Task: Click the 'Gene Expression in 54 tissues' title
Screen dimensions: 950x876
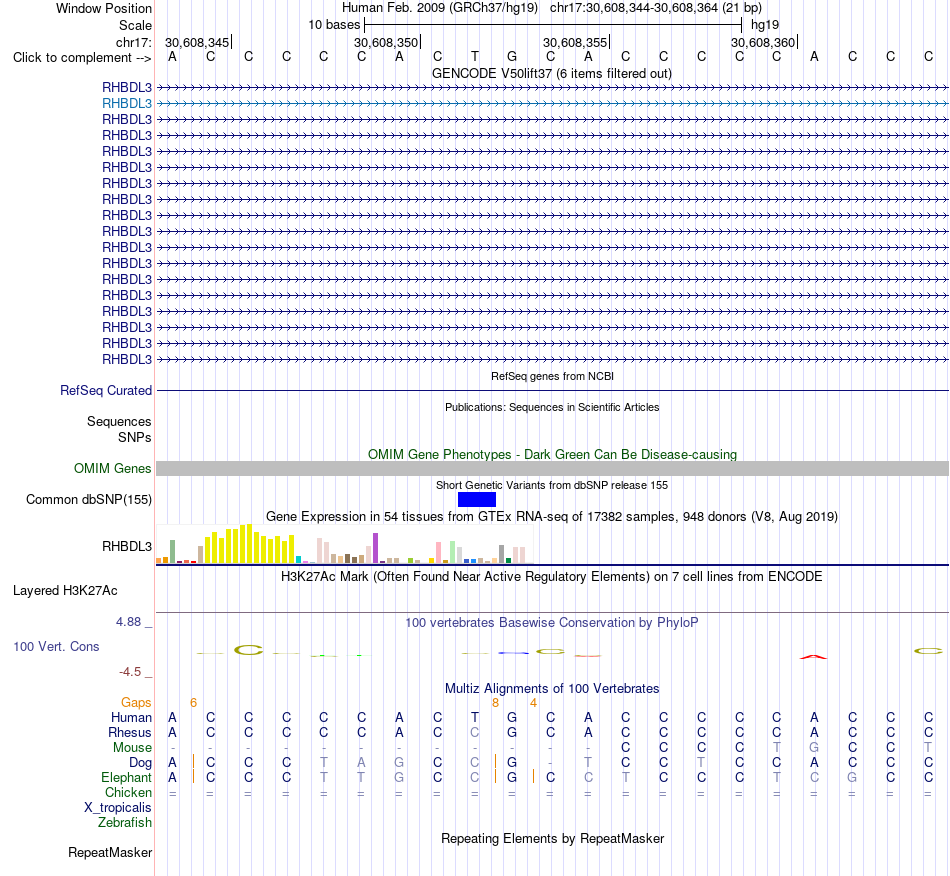Action: [552, 517]
